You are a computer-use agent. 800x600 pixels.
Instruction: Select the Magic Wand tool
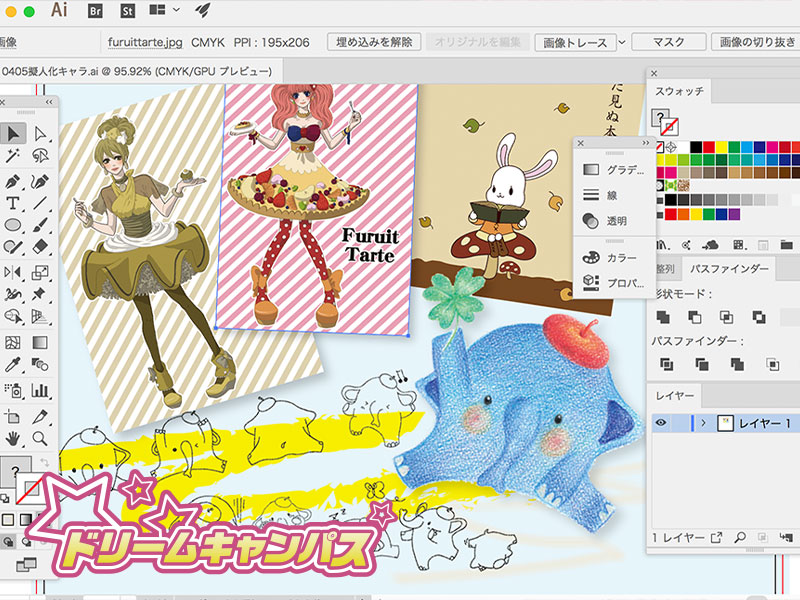13,156
